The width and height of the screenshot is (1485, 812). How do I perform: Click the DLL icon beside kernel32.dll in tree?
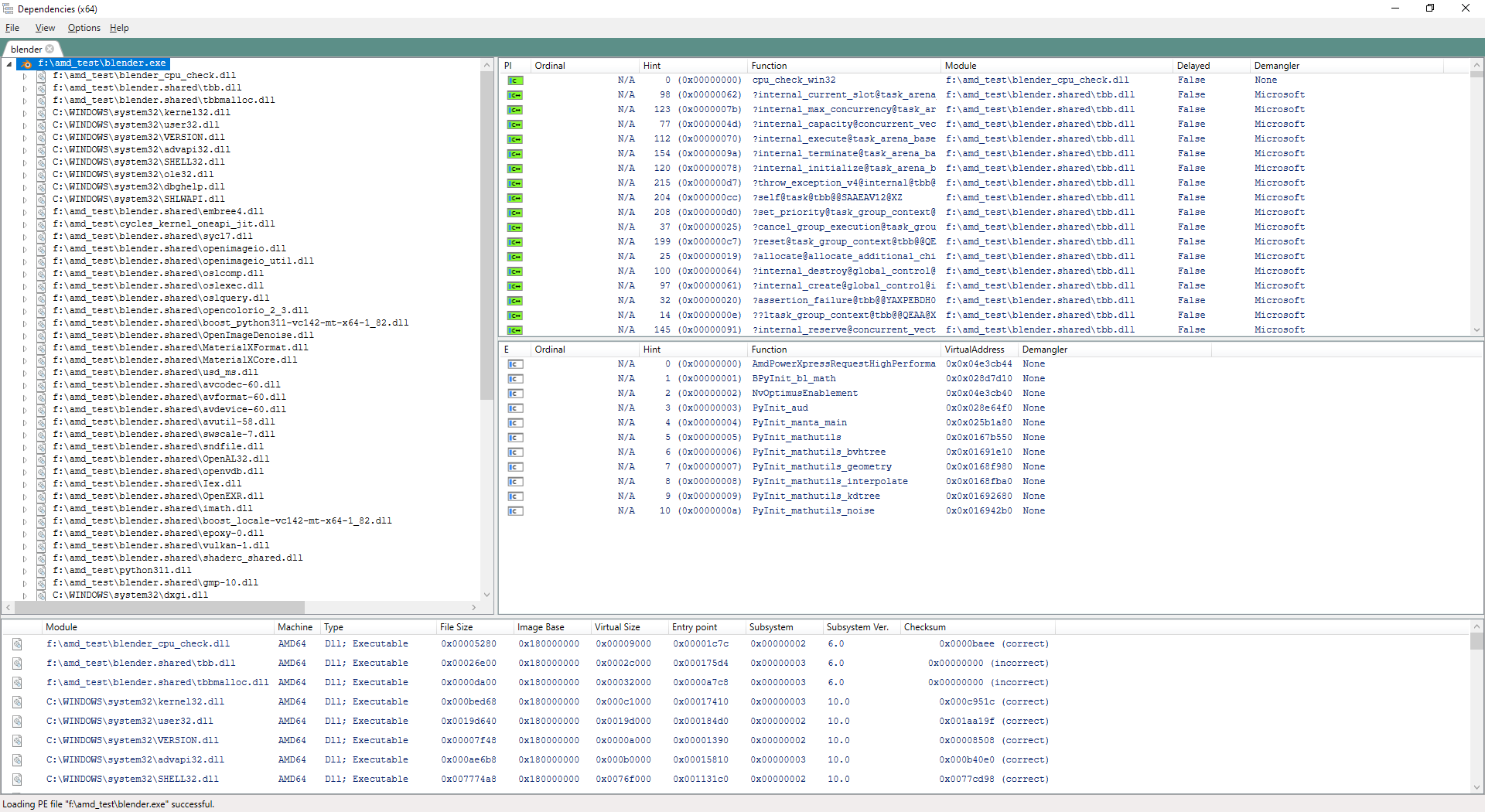(x=42, y=113)
